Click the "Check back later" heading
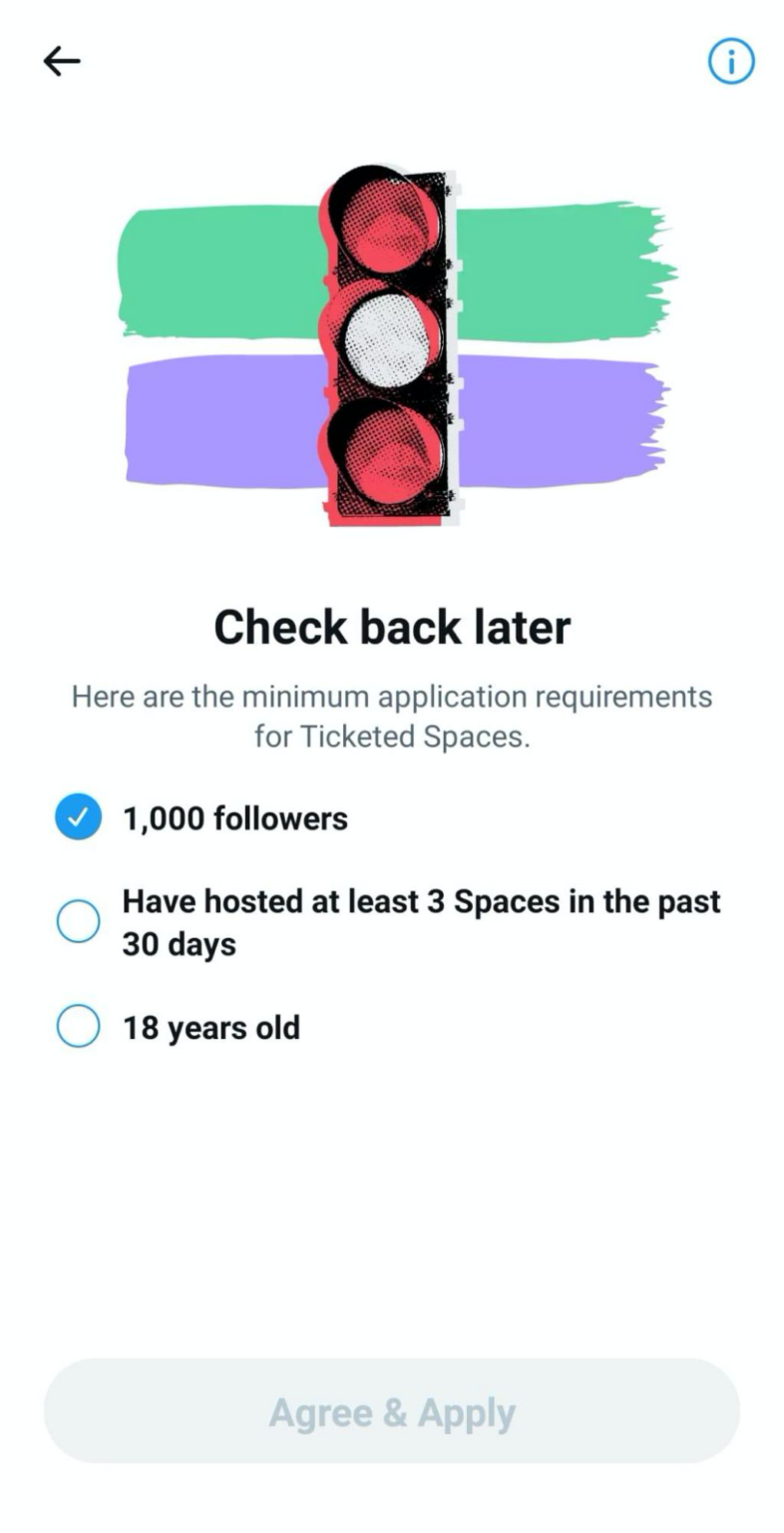This screenshot has height=1533, width=784. [392, 627]
